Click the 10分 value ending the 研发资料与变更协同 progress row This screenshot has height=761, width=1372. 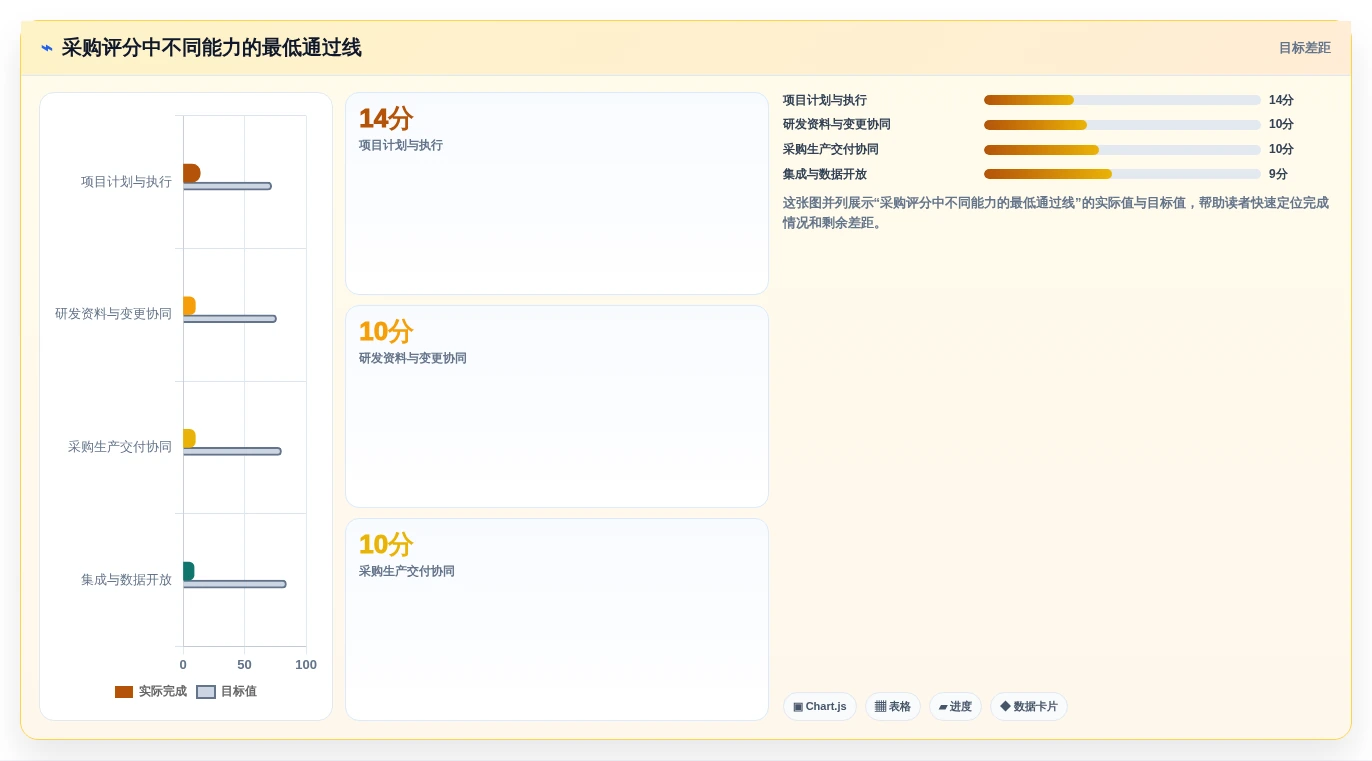(1281, 125)
